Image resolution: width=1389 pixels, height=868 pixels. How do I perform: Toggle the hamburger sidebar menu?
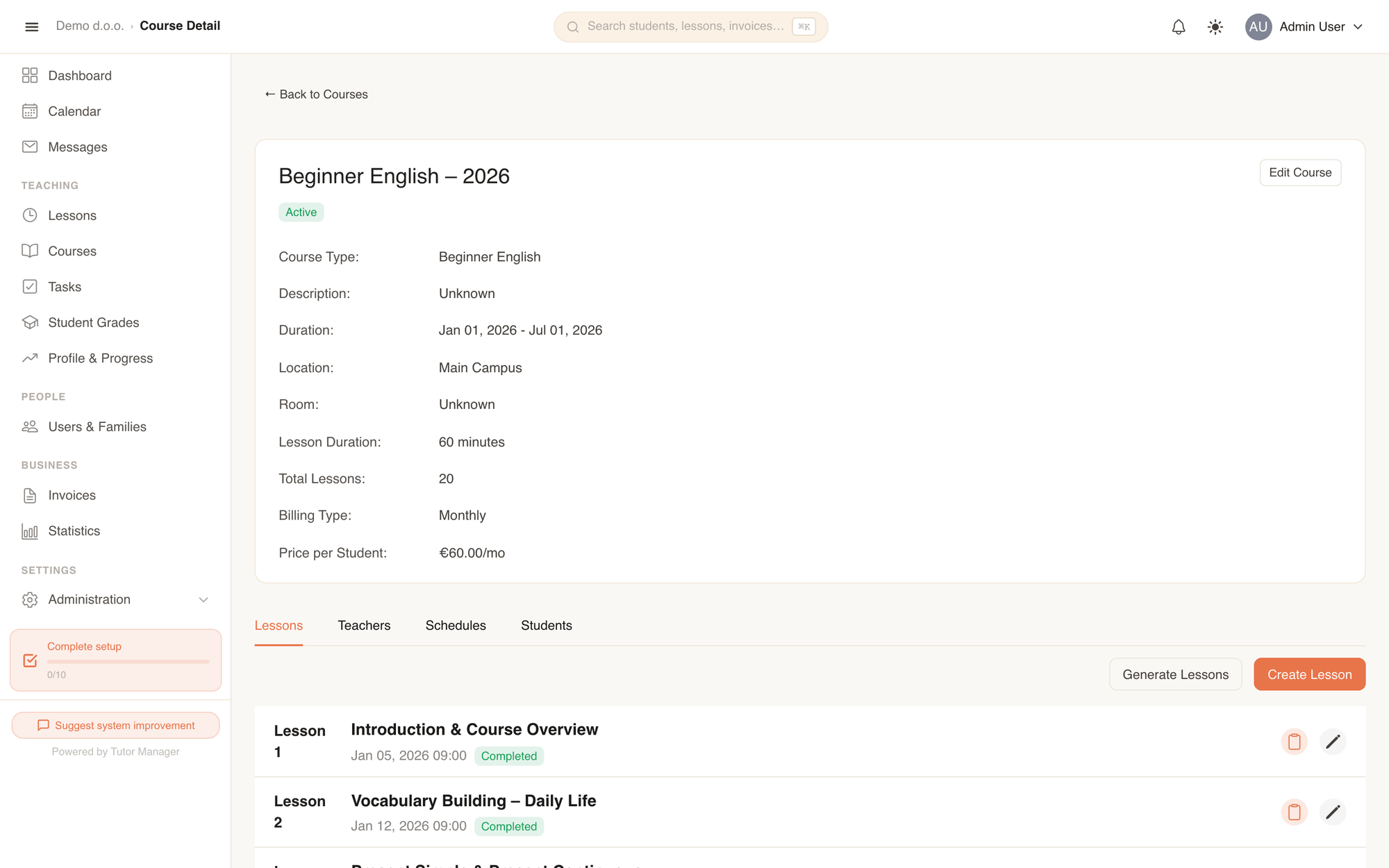[31, 26]
